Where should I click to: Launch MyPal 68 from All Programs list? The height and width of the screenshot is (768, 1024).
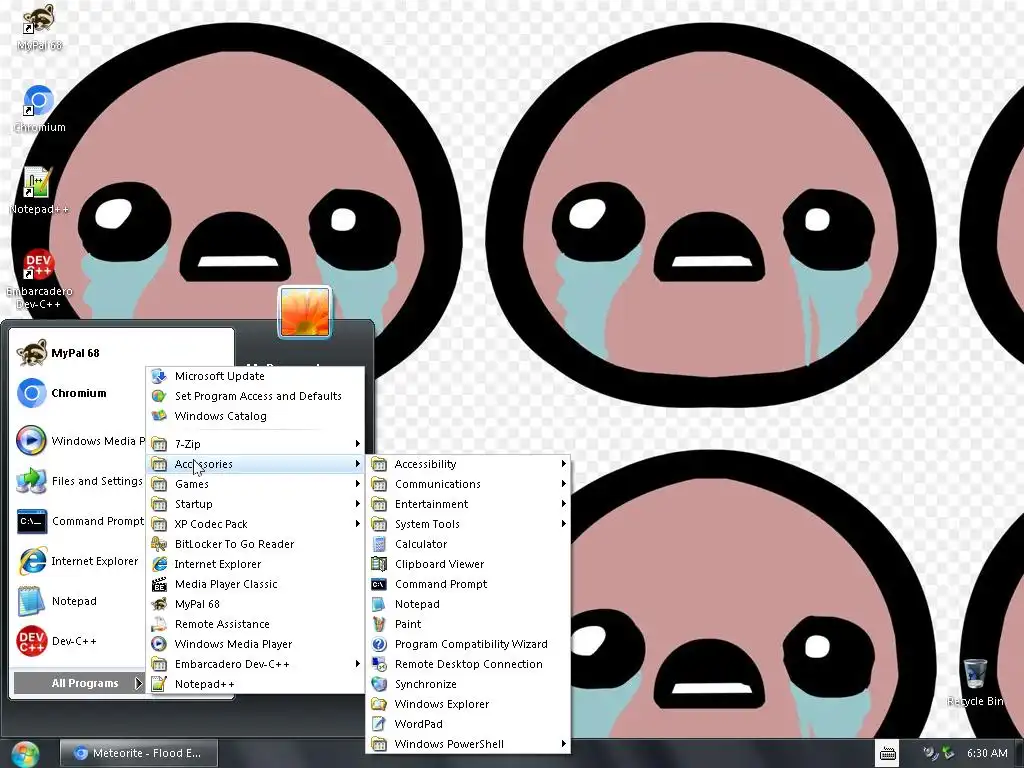point(255,604)
